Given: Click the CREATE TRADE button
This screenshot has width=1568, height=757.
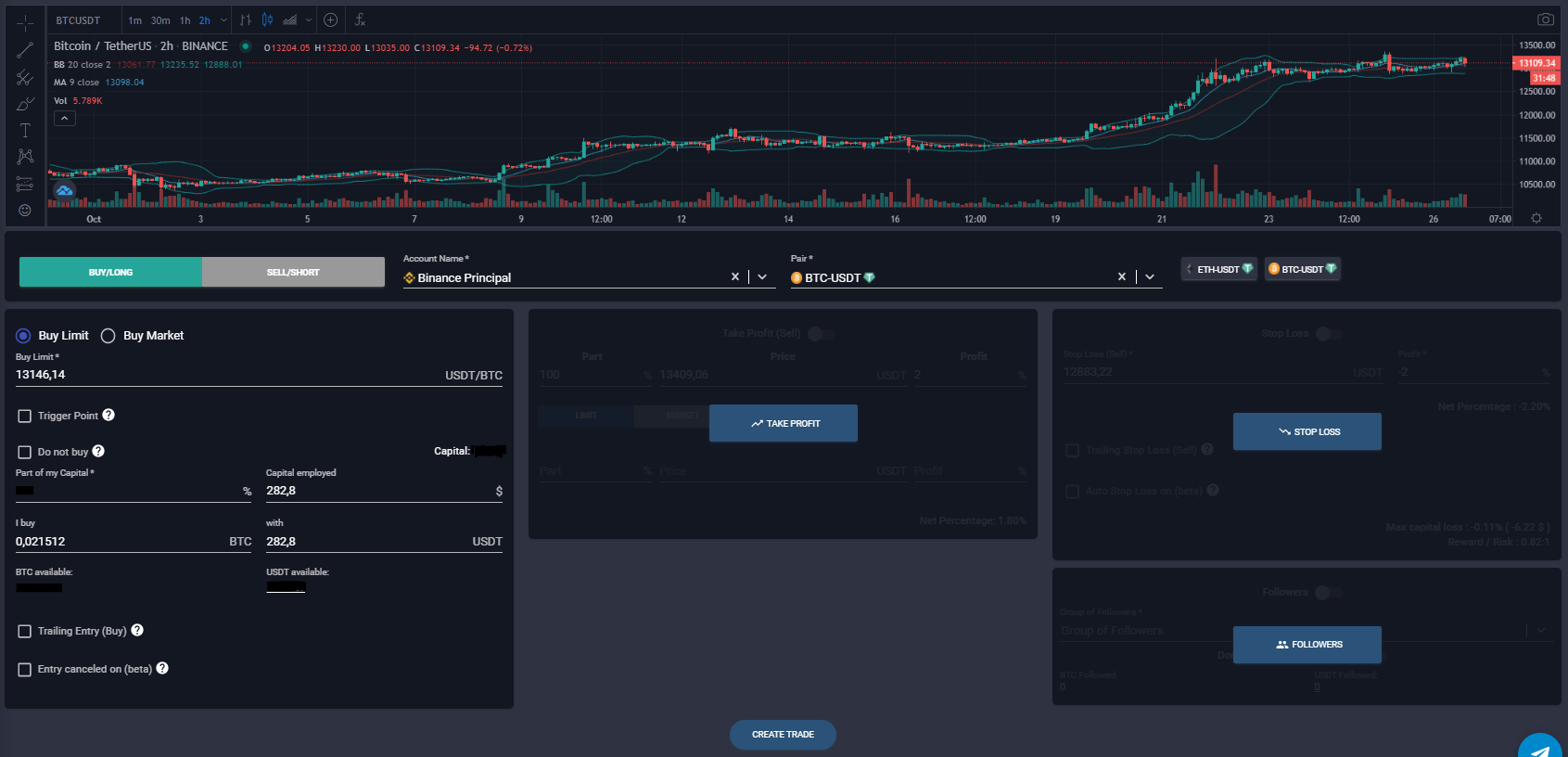Looking at the screenshot, I should (783, 735).
